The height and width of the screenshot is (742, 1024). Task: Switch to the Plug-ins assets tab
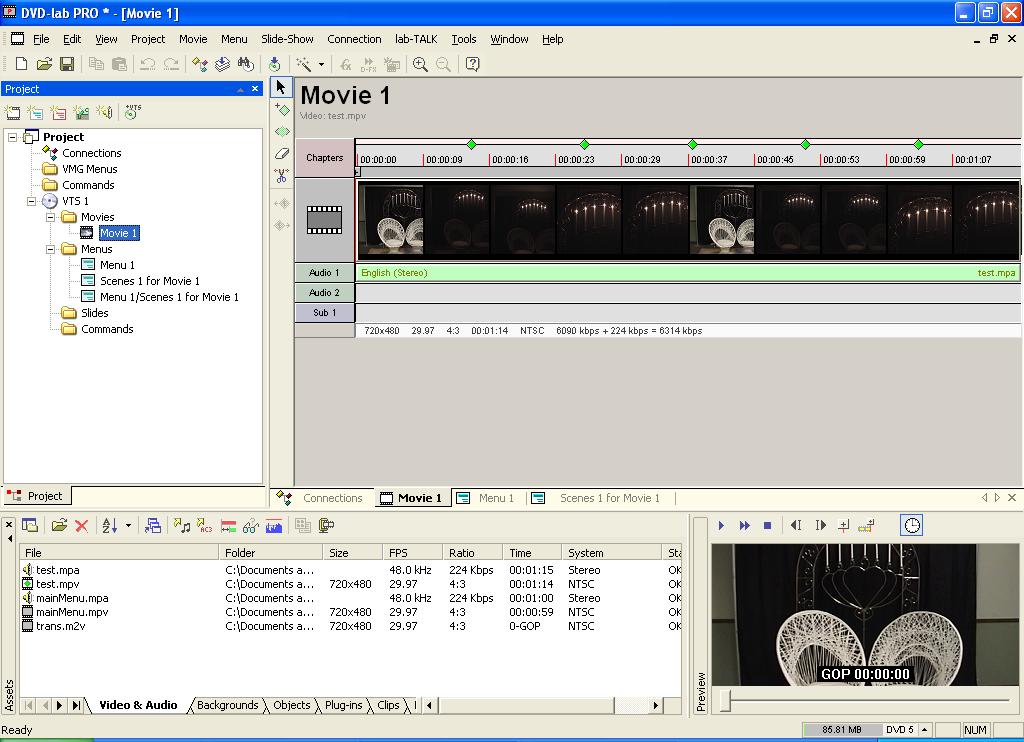tap(344, 705)
